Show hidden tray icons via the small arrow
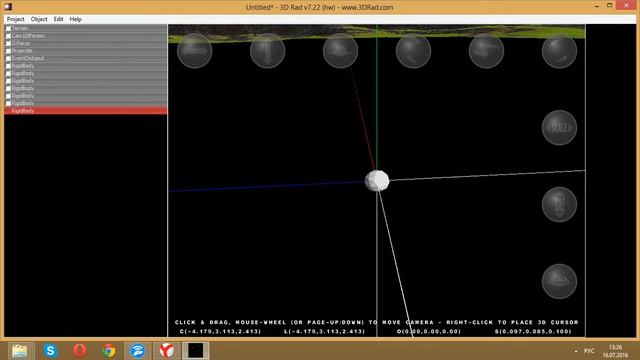The image size is (640, 360). pos(576,351)
